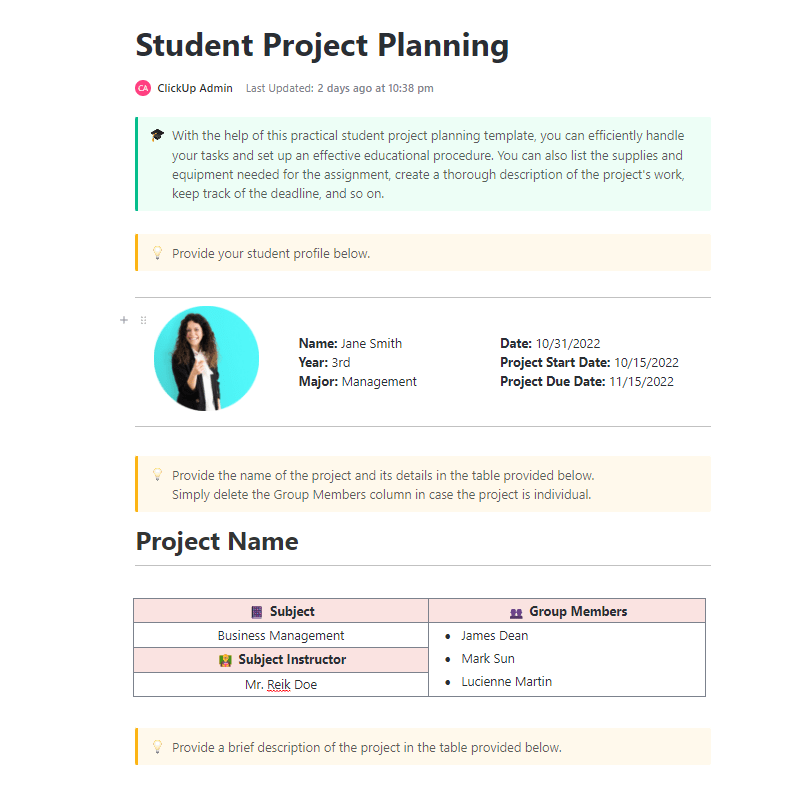Click the graduation cap icon in the green banner
The width and height of the screenshot is (789, 792).
click(x=157, y=135)
